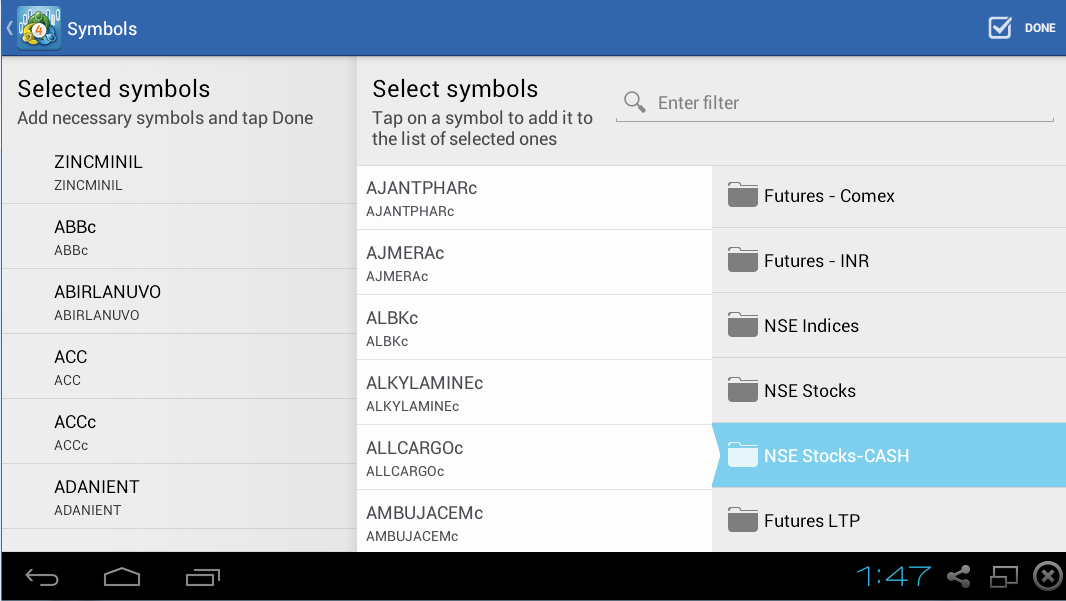
Task: Click the search magnifier icon
Action: pos(634,102)
